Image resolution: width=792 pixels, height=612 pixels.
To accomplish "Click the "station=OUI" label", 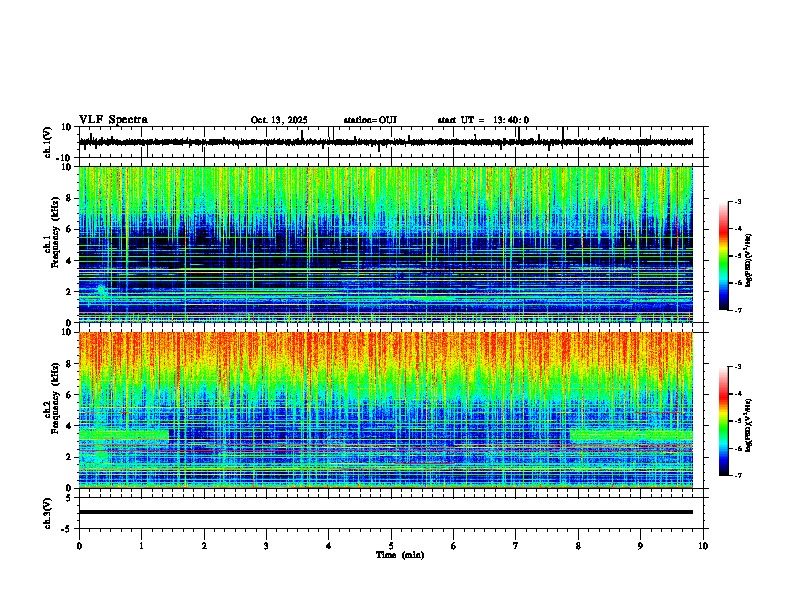I will click(x=370, y=120).
